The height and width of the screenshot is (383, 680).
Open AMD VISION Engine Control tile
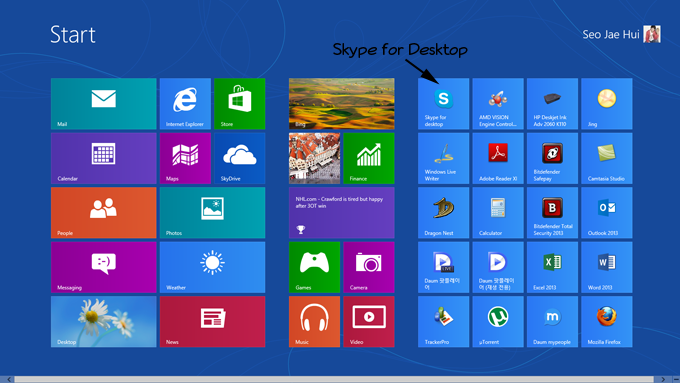coord(498,104)
